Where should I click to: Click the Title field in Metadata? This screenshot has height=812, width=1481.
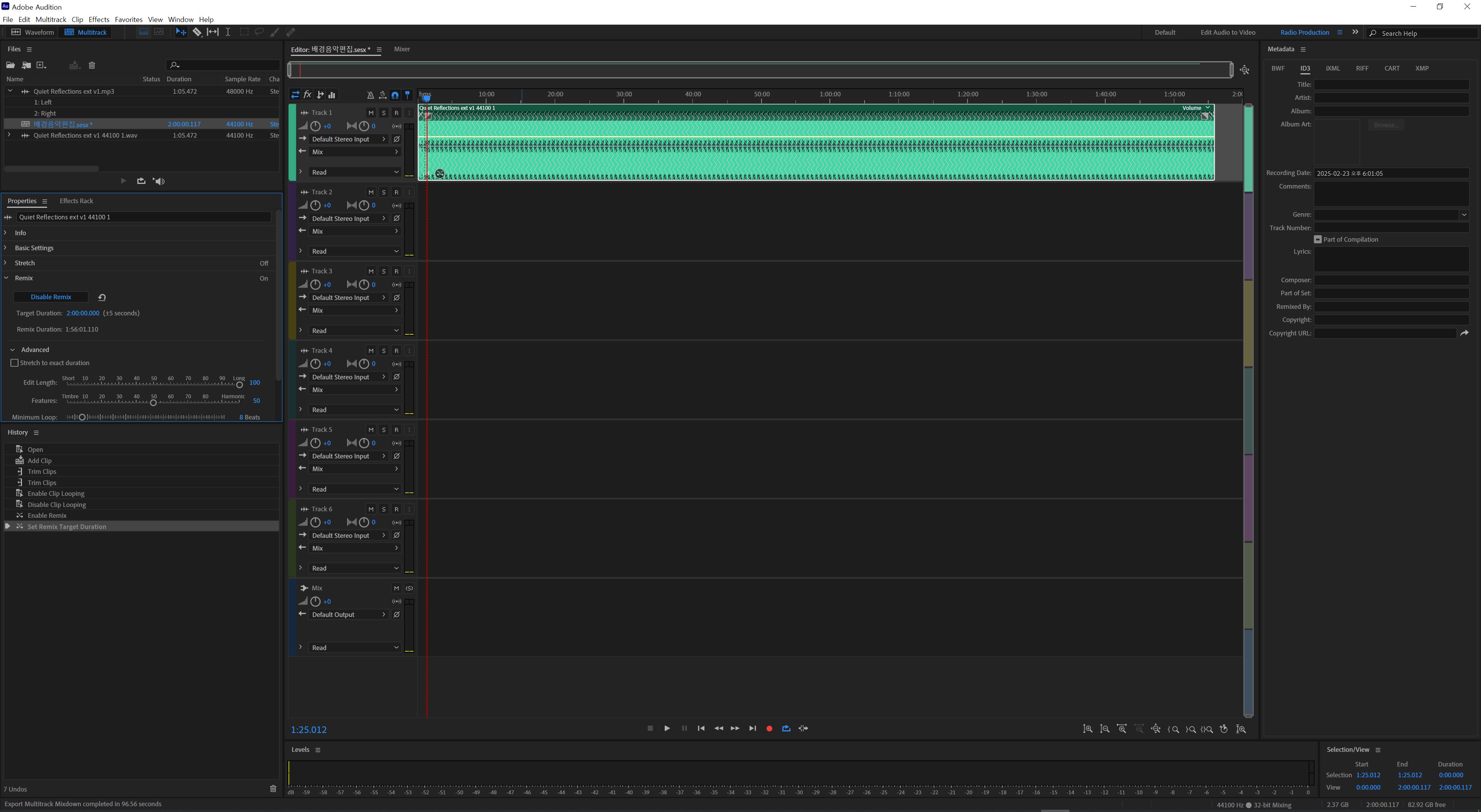(1391, 84)
